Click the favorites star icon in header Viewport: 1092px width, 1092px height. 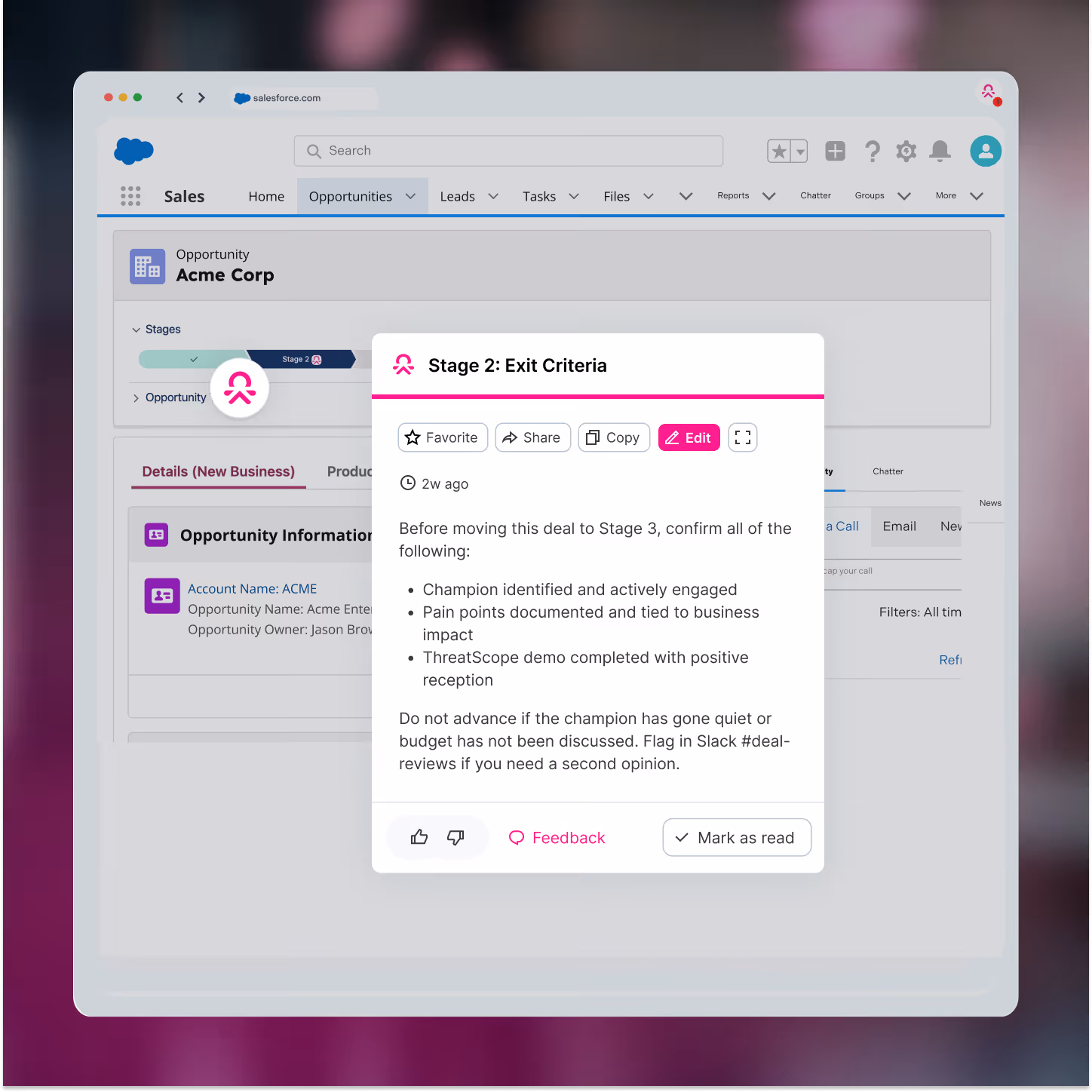(x=779, y=152)
